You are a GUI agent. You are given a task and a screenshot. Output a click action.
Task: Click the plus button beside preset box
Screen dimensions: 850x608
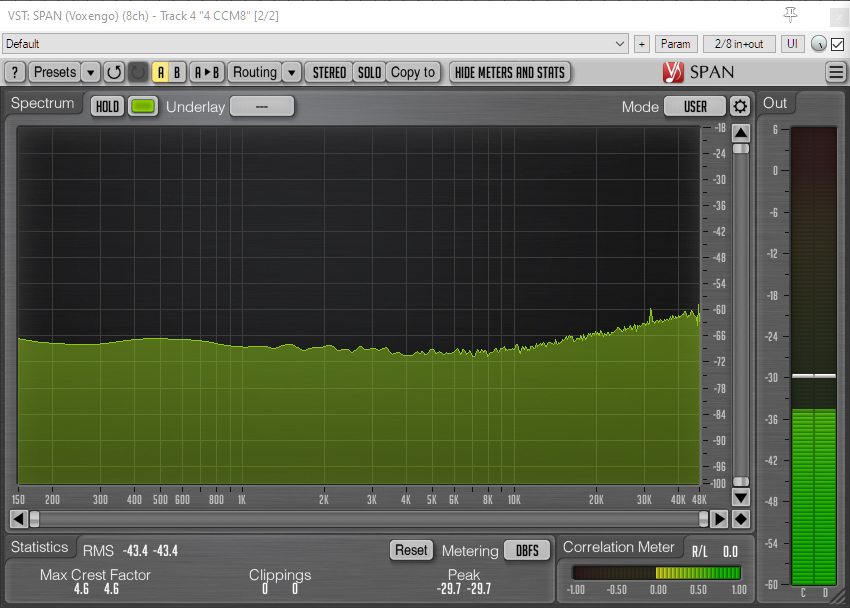(x=642, y=44)
